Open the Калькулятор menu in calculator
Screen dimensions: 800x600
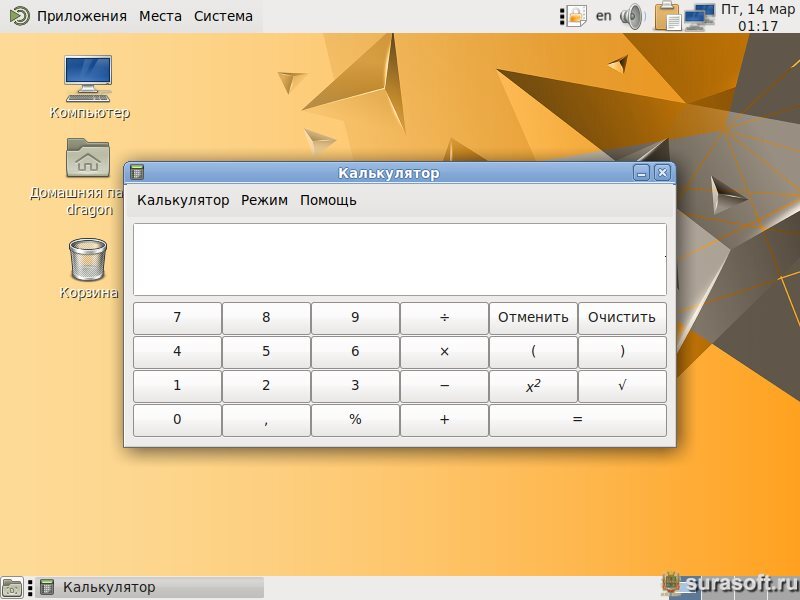[x=183, y=200]
